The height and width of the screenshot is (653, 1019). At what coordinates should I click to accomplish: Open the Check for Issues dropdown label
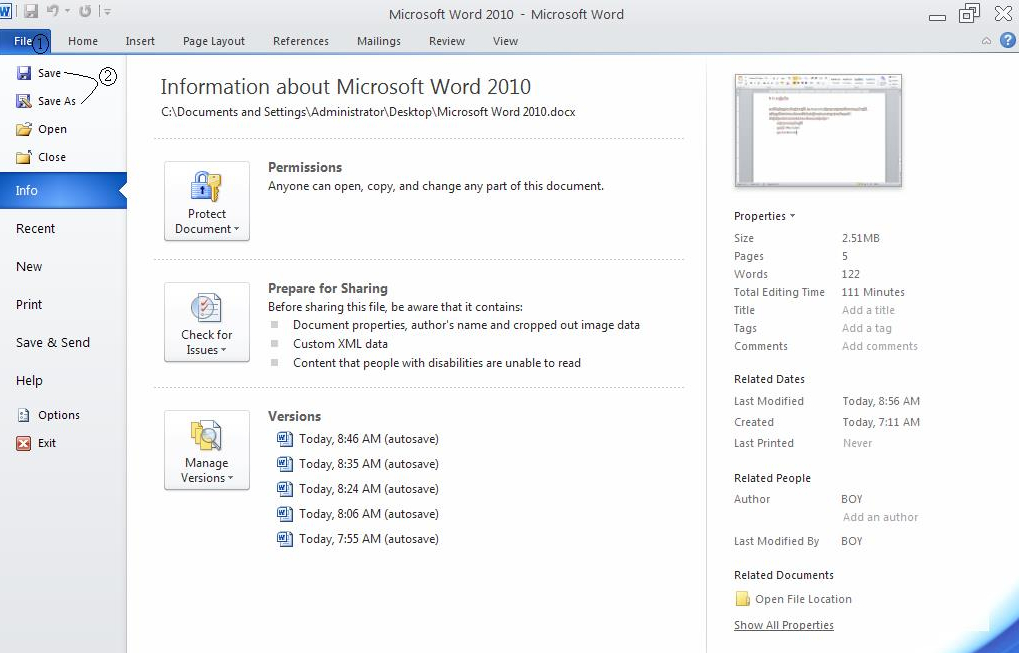207,342
